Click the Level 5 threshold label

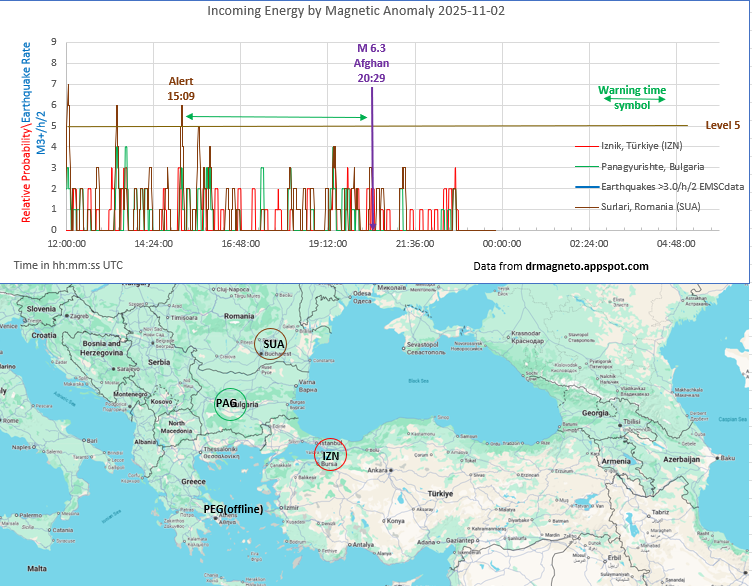(x=722, y=126)
